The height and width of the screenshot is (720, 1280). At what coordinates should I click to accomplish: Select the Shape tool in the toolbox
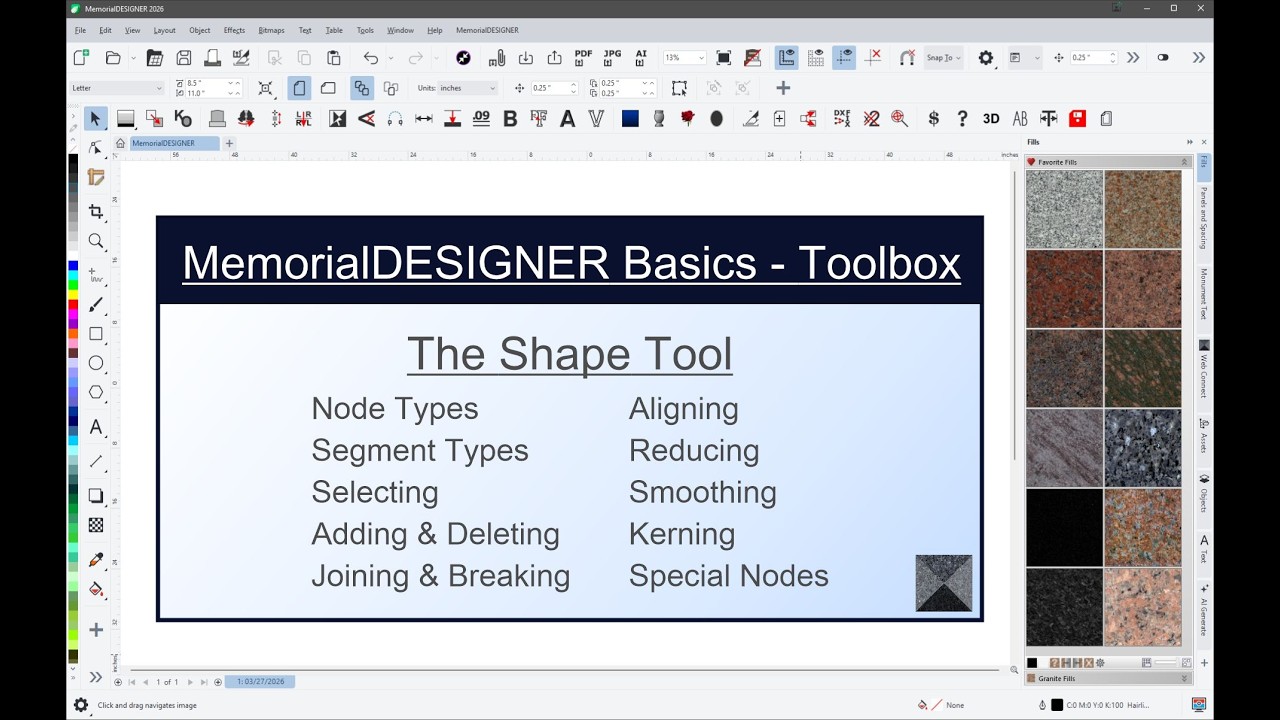click(96, 148)
